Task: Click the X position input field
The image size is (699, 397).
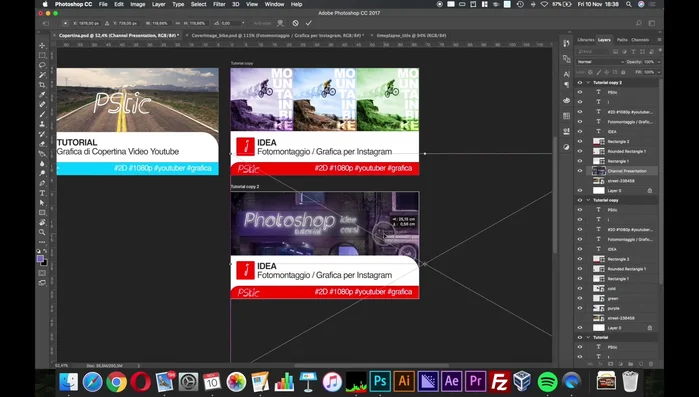Action: click(x=90, y=23)
